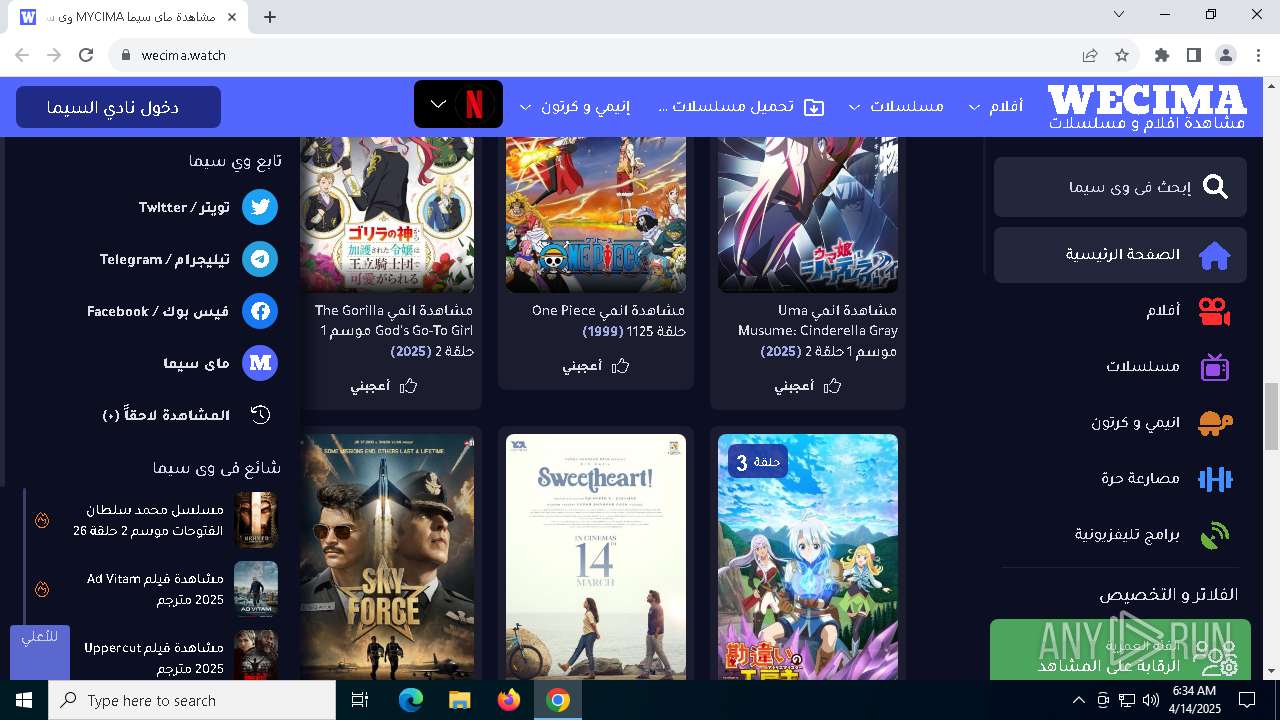Click the series TV icon
1280x720 pixels.
click(x=1214, y=367)
